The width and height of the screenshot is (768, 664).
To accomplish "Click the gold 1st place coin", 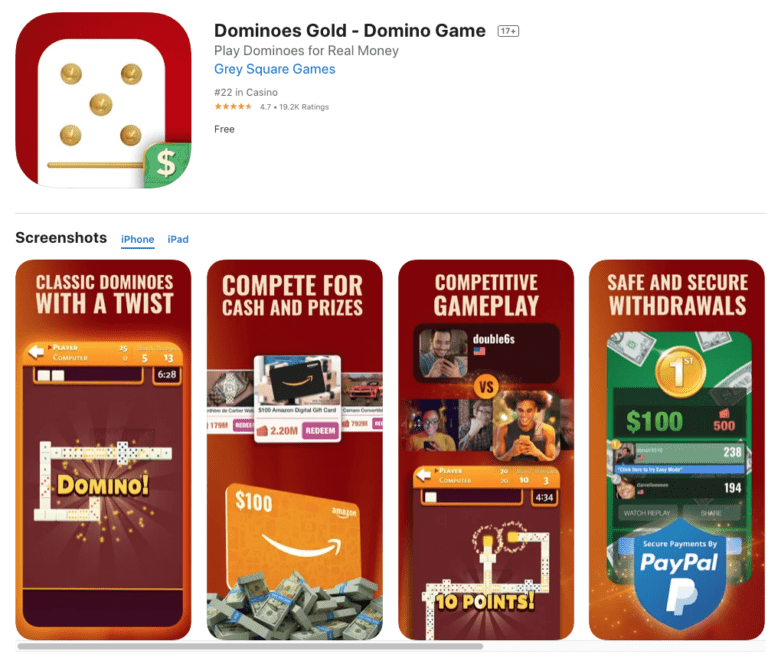I will (x=680, y=371).
